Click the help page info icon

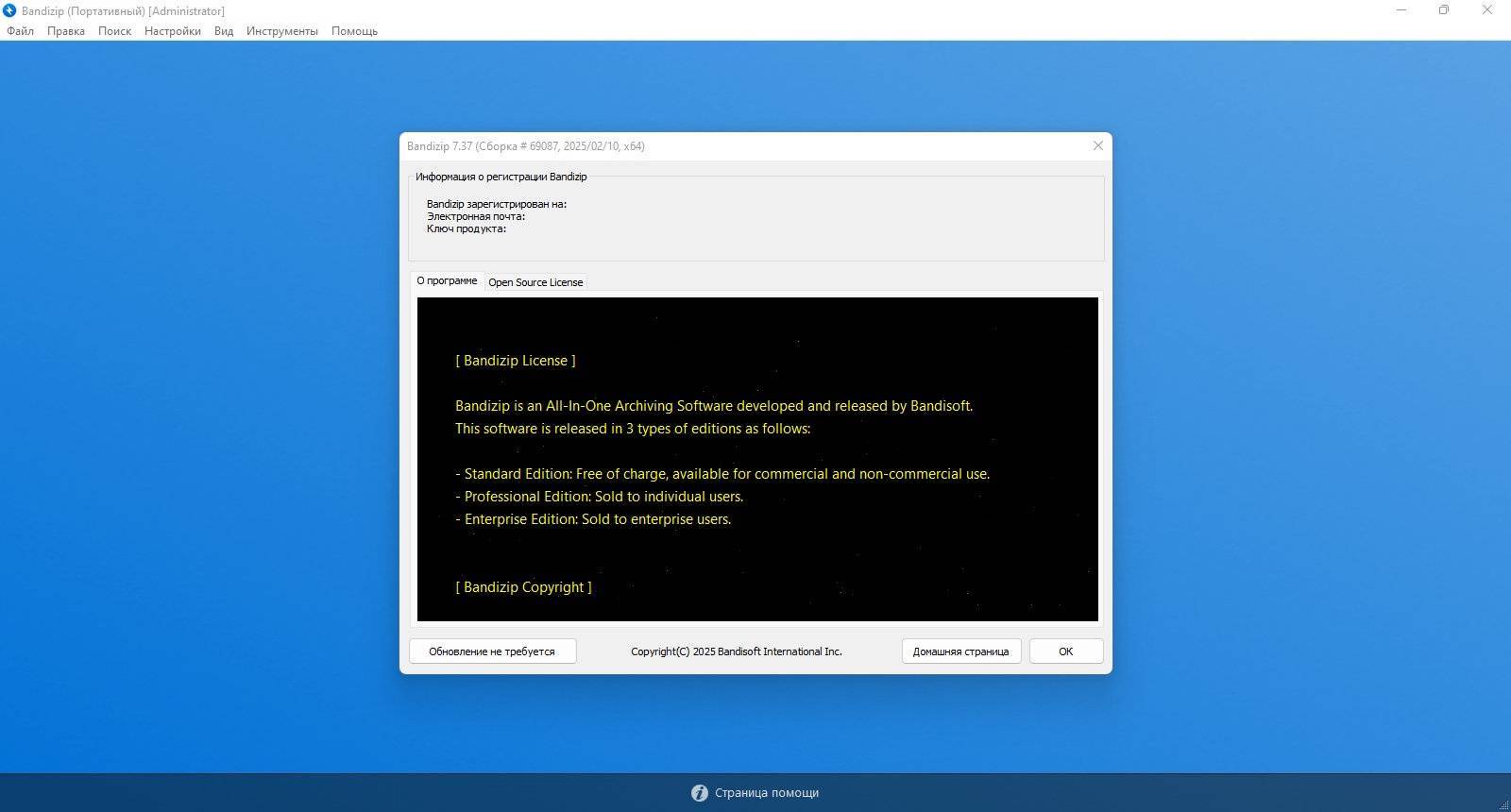coord(699,793)
